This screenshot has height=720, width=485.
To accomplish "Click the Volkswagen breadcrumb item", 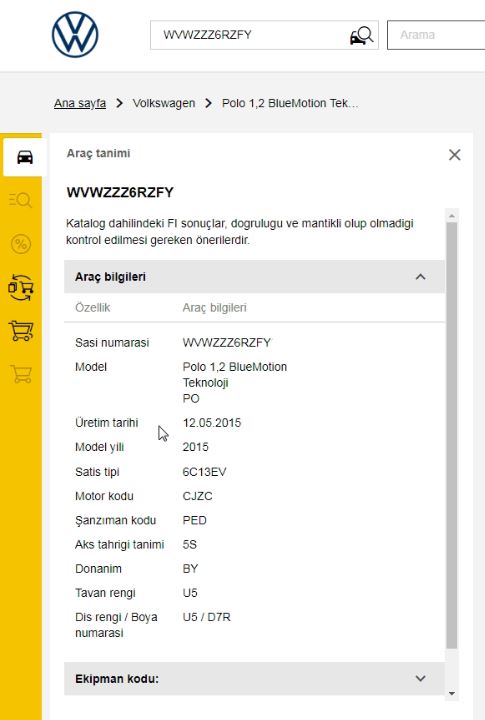I will point(164,103).
